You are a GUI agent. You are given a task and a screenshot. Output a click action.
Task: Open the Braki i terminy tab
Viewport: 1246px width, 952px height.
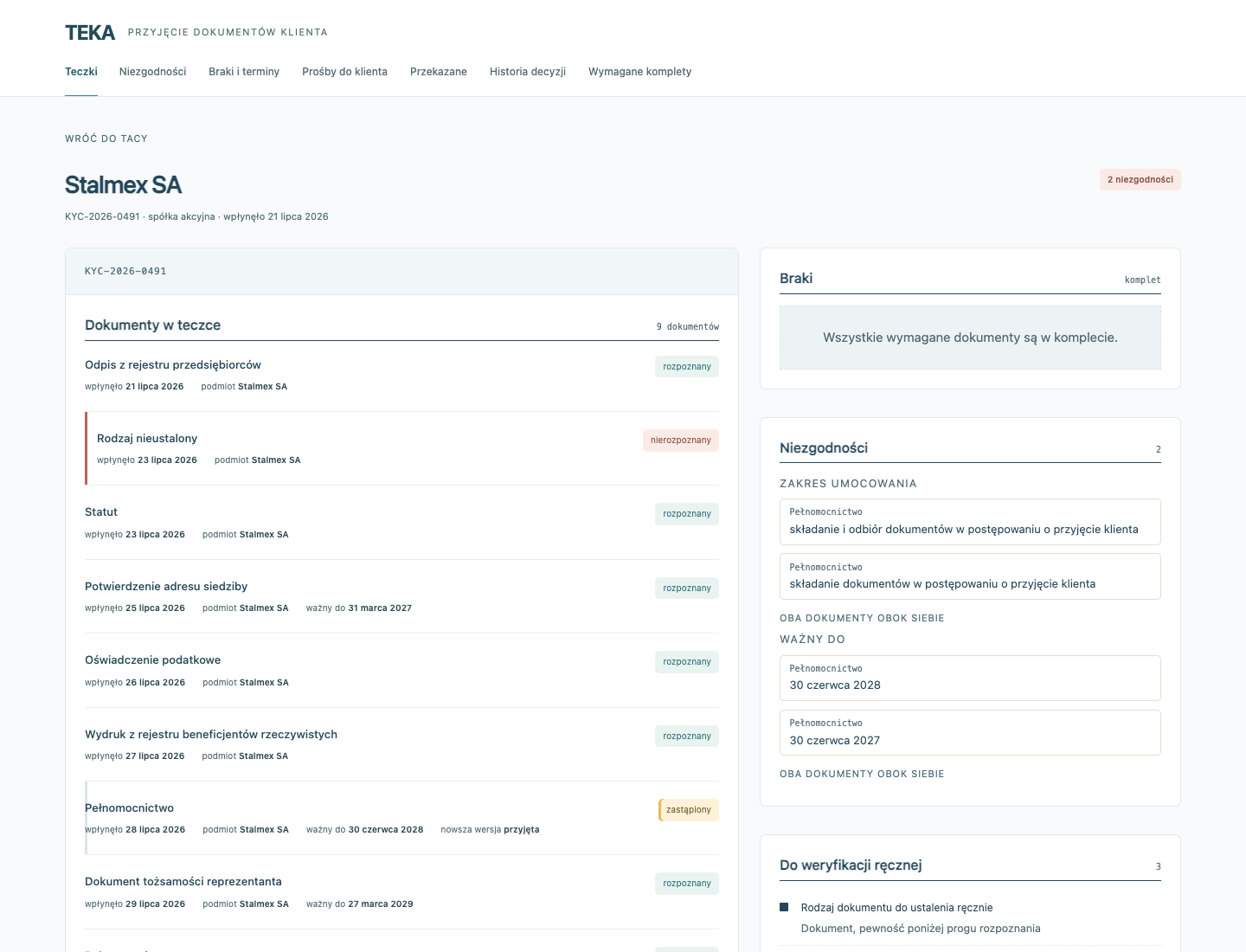click(244, 72)
